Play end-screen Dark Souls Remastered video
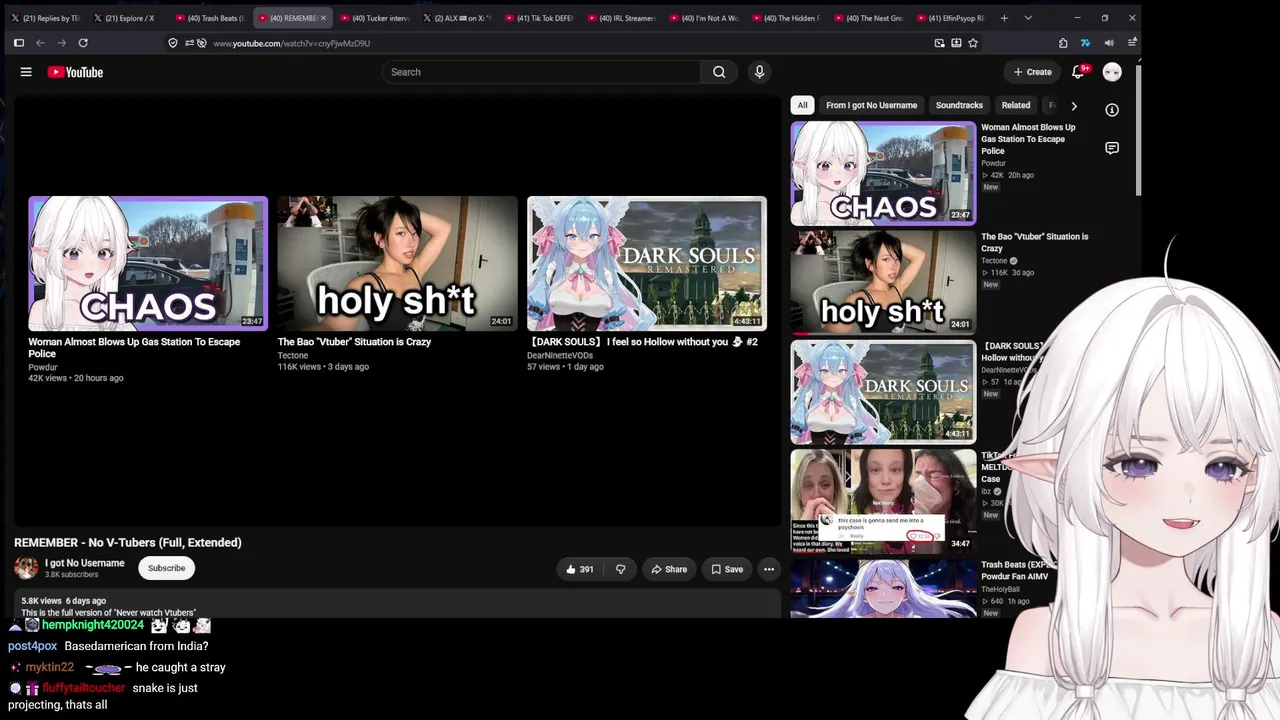 coord(647,263)
